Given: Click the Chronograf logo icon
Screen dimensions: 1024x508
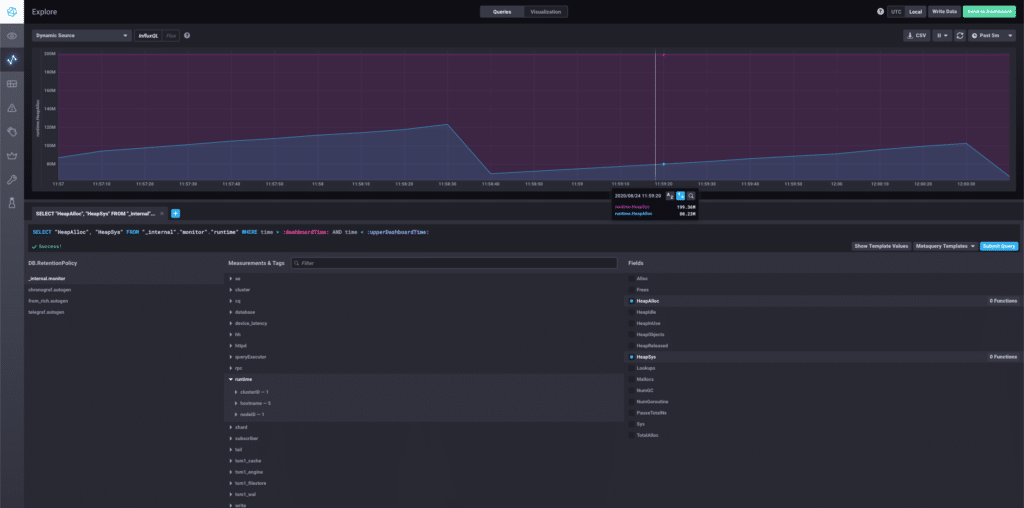Looking at the screenshot, I should coord(12,12).
